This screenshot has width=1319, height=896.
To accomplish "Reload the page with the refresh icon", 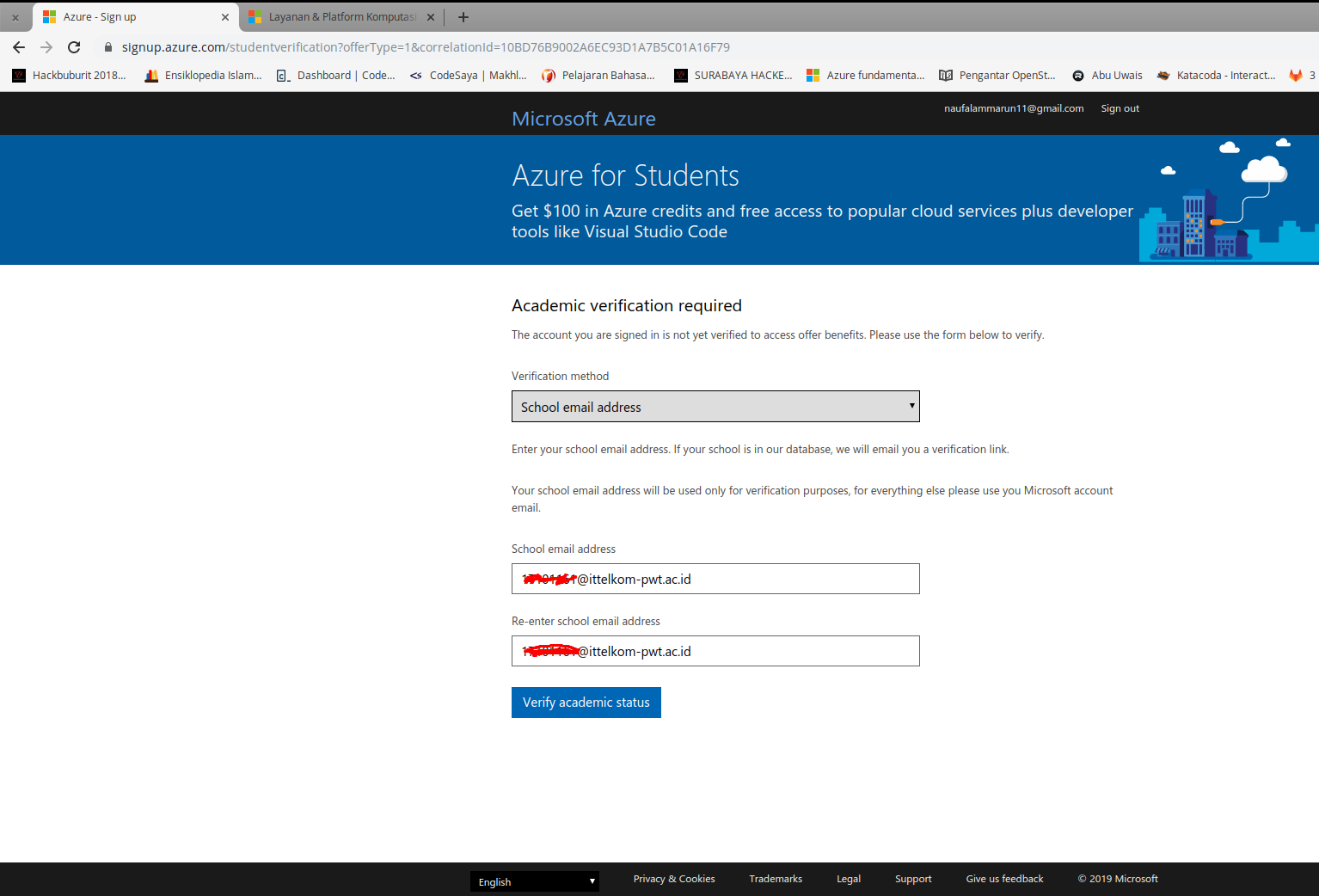I will [74, 47].
